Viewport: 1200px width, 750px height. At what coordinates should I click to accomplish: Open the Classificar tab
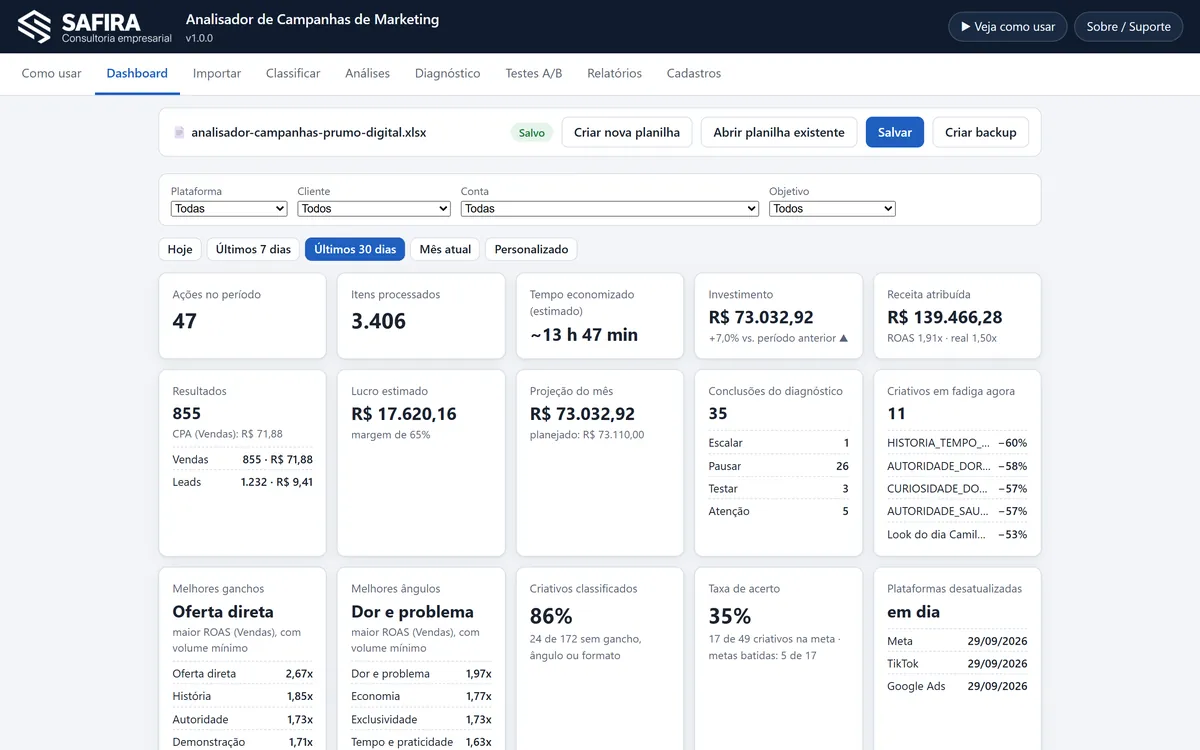293,73
